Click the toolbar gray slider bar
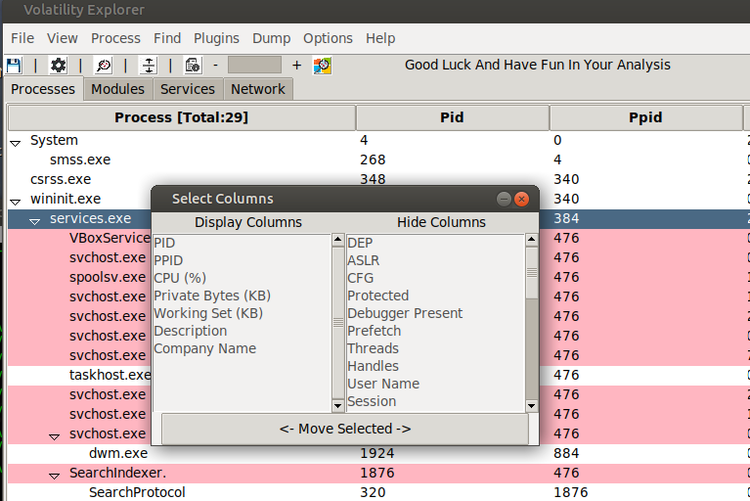This screenshot has width=750, height=501. pyautogui.click(x=254, y=65)
